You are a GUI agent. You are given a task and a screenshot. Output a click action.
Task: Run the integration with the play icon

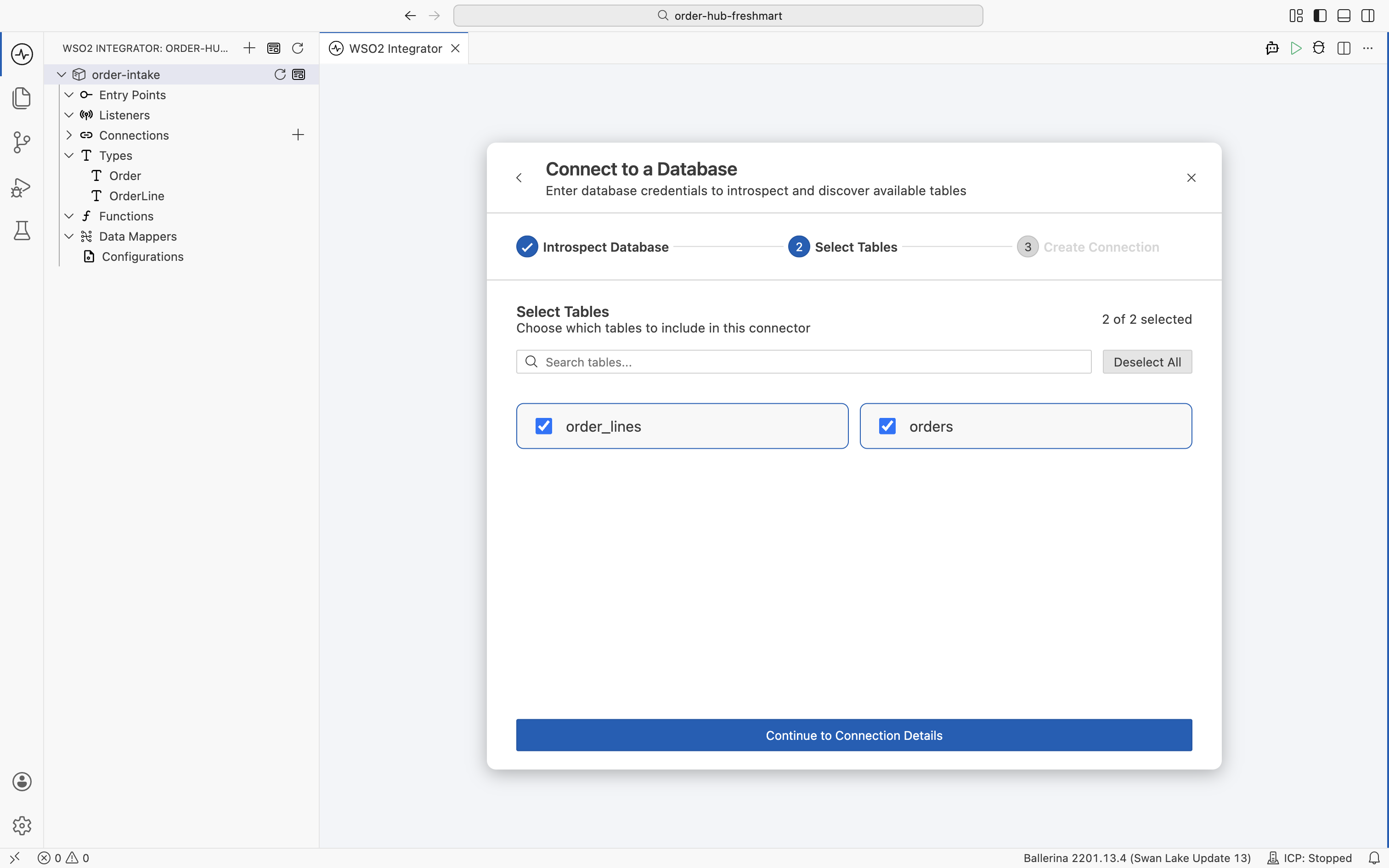tap(1295, 48)
